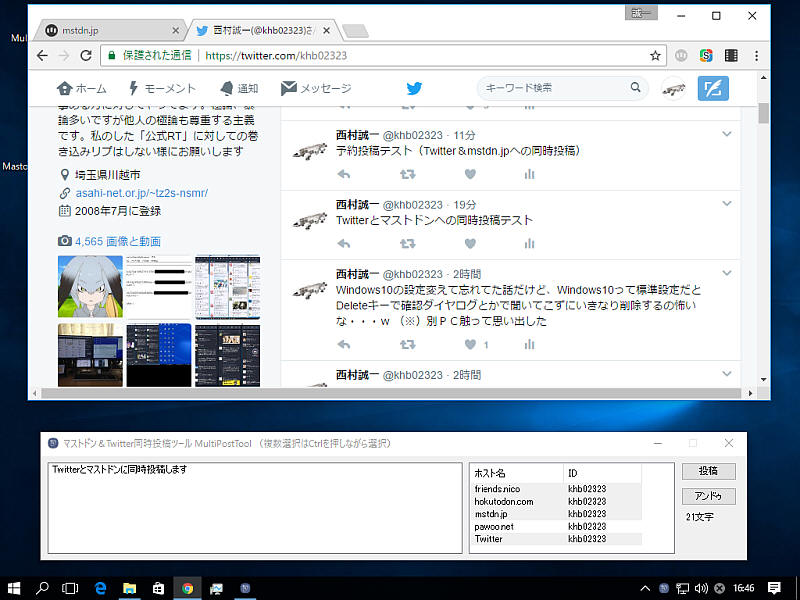
Task: Click the search magnifier in Twitter
Action: tap(635, 87)
